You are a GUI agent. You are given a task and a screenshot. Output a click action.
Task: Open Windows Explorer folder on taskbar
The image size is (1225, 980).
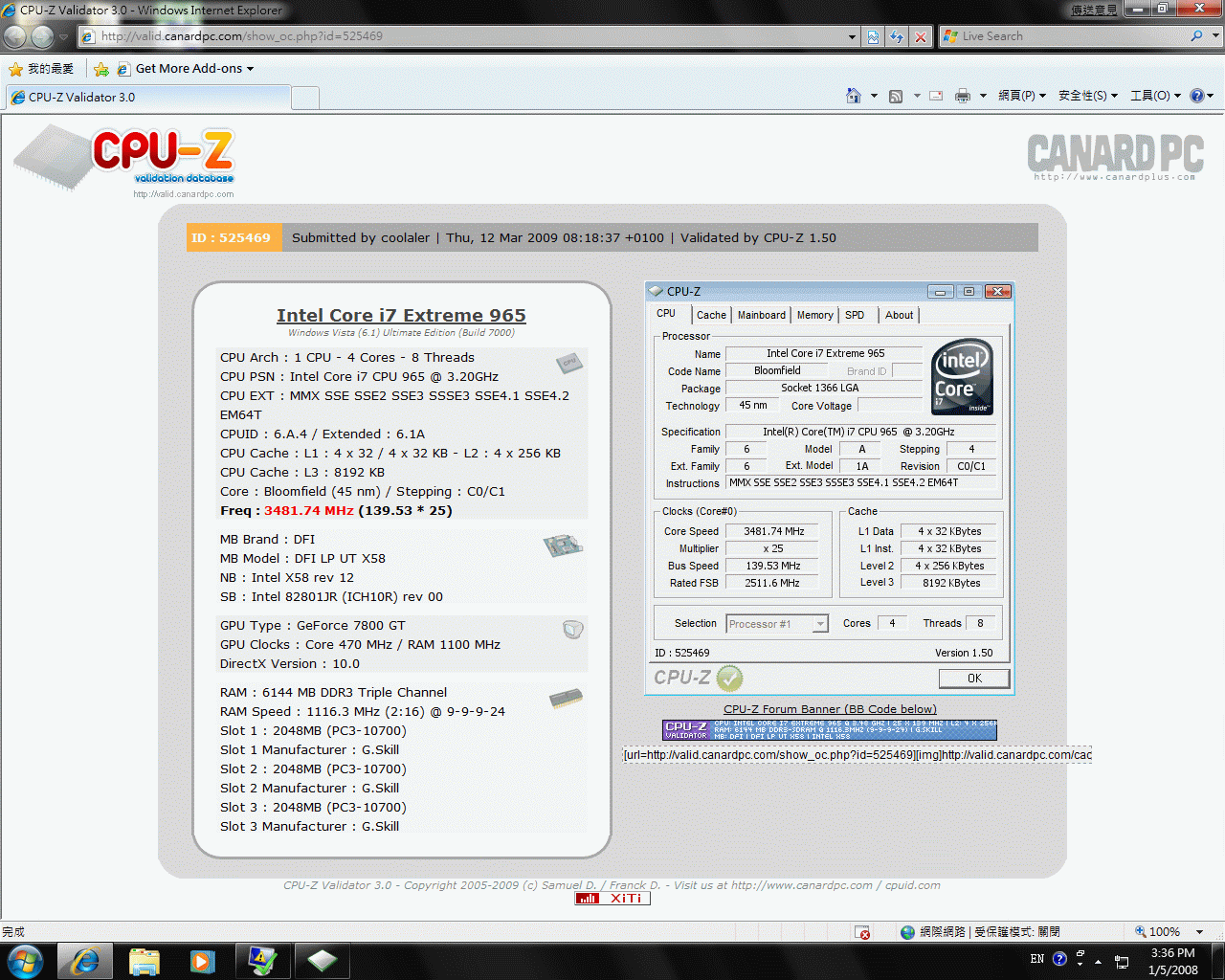pyautogui.click(x=144, y=961)
